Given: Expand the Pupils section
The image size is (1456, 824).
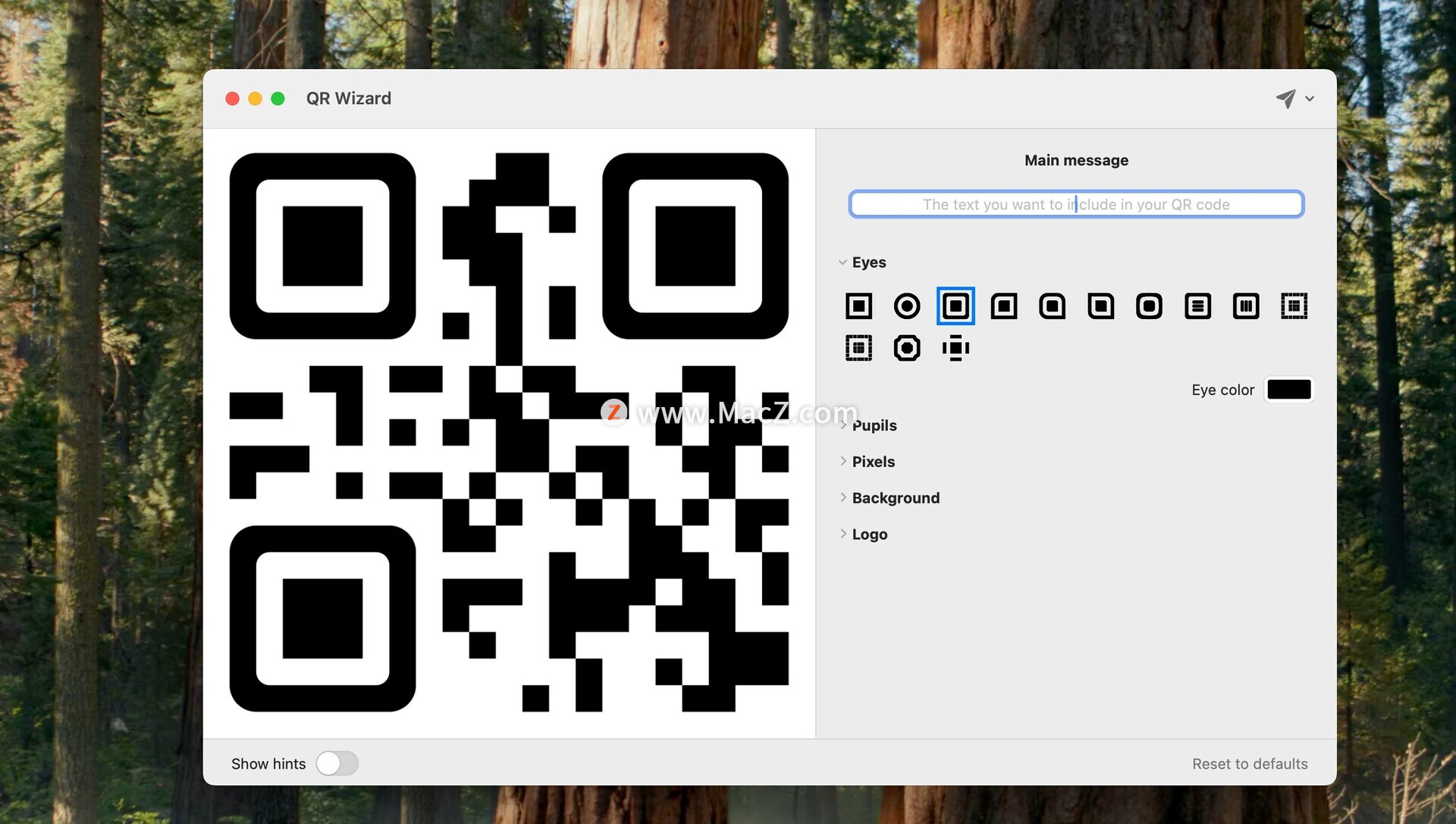Looking at the screenshot, I should coord(843,425).
